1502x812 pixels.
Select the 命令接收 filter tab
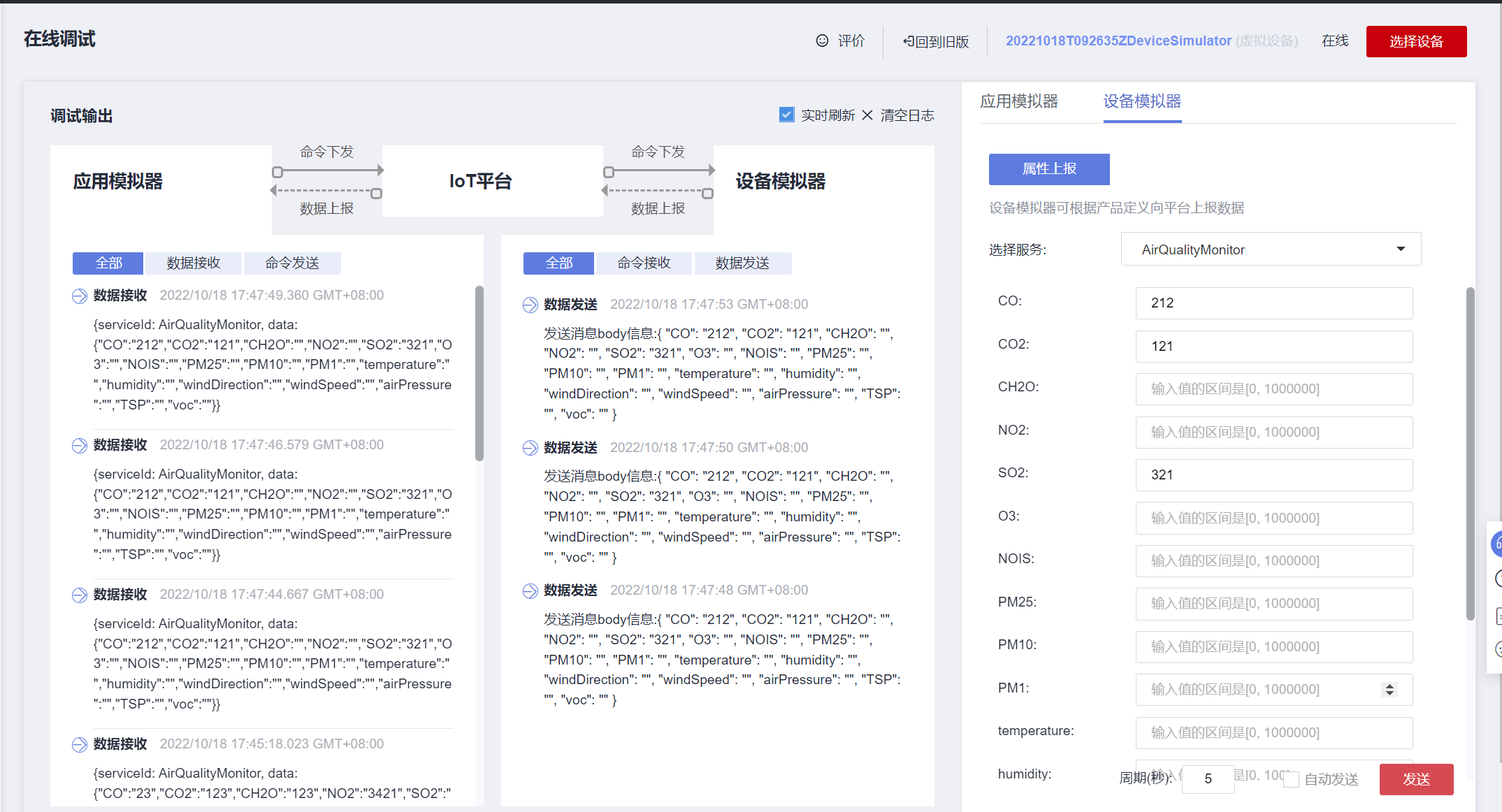pos(644,263)
